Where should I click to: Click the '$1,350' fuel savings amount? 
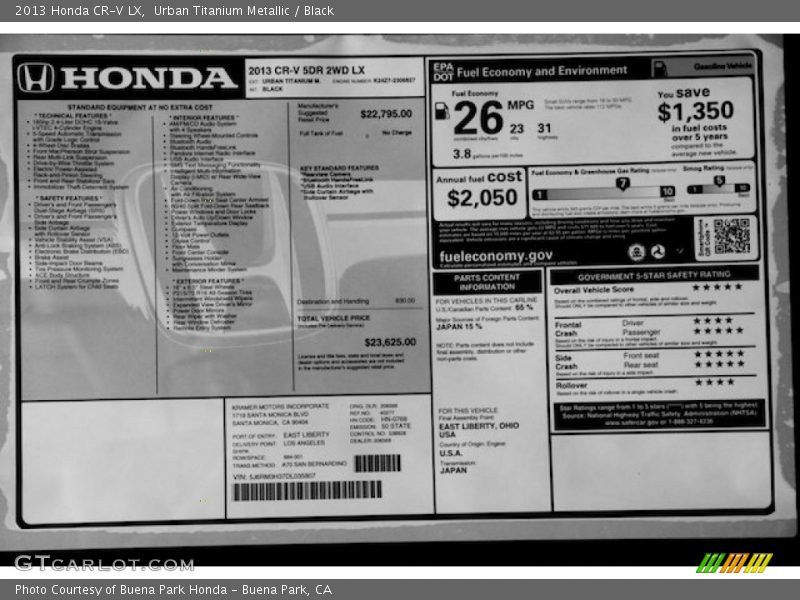695,111
